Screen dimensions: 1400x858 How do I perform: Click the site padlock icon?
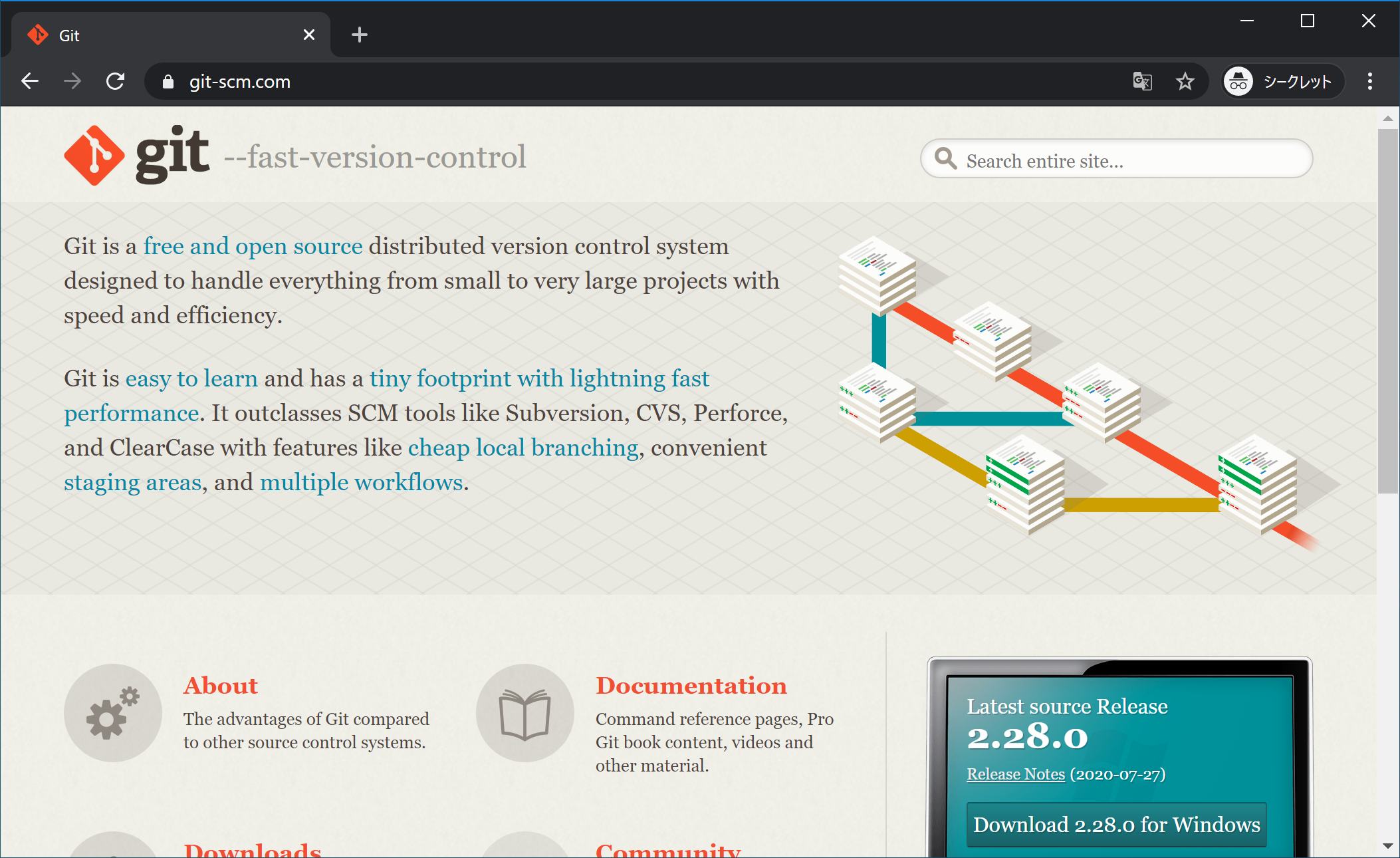click(x=168, y=81)
